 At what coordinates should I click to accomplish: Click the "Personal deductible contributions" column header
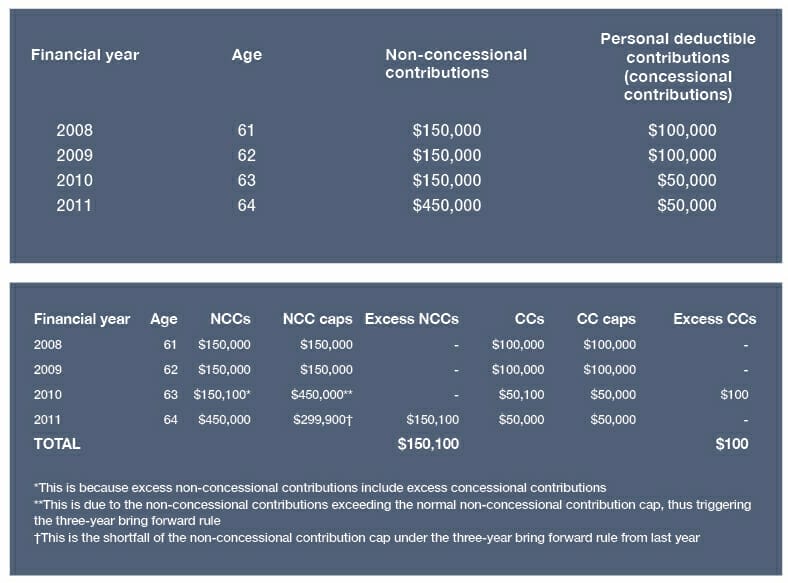coord(677,66)
